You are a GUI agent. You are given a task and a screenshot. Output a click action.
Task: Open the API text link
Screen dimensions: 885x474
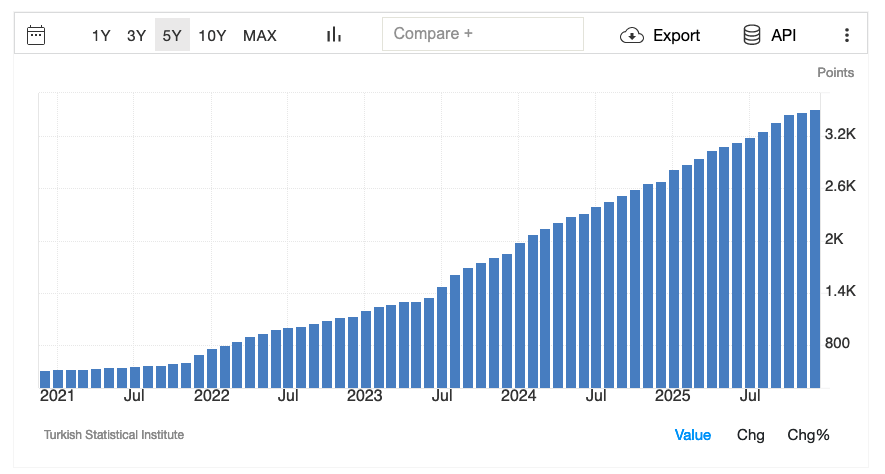coord(783,35)
